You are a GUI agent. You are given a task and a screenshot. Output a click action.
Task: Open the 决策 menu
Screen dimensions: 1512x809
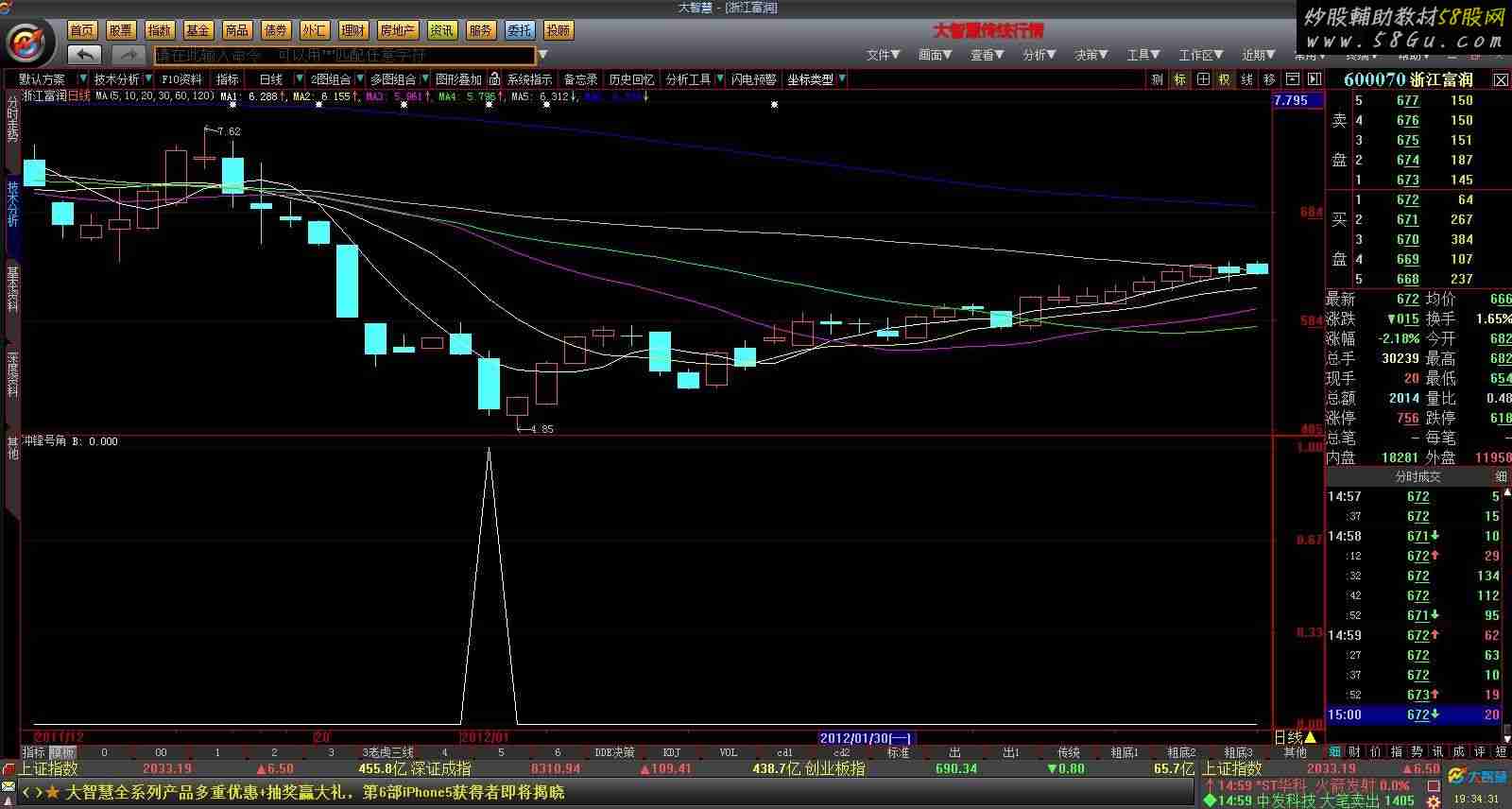point(1091,55)
